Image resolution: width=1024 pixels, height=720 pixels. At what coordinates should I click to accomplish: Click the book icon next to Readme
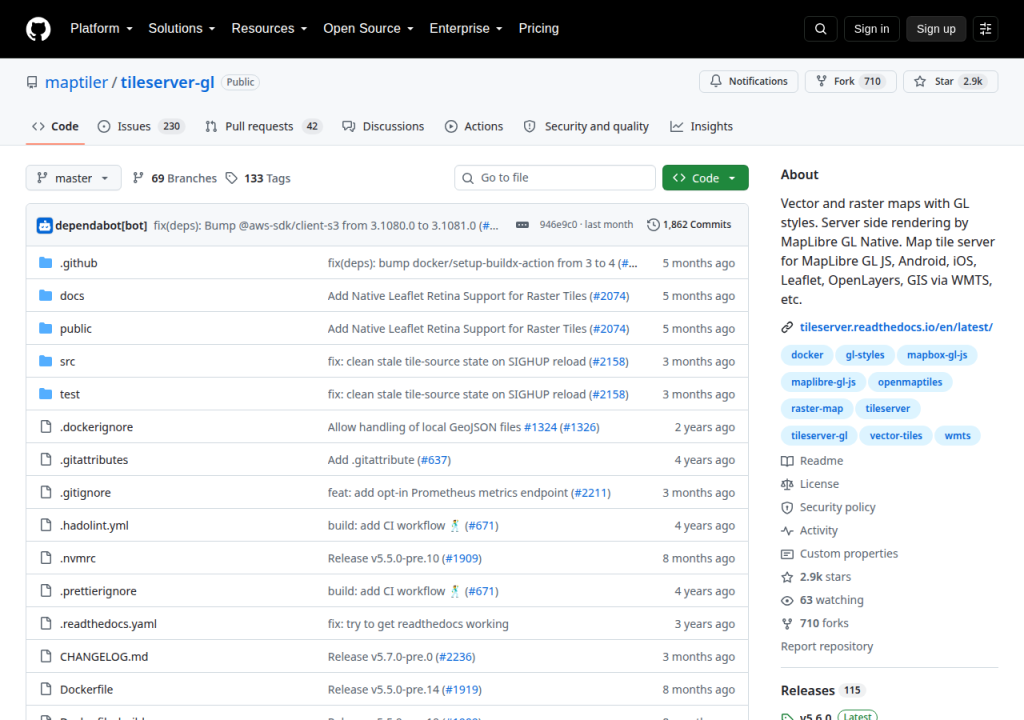coord(787,461)
